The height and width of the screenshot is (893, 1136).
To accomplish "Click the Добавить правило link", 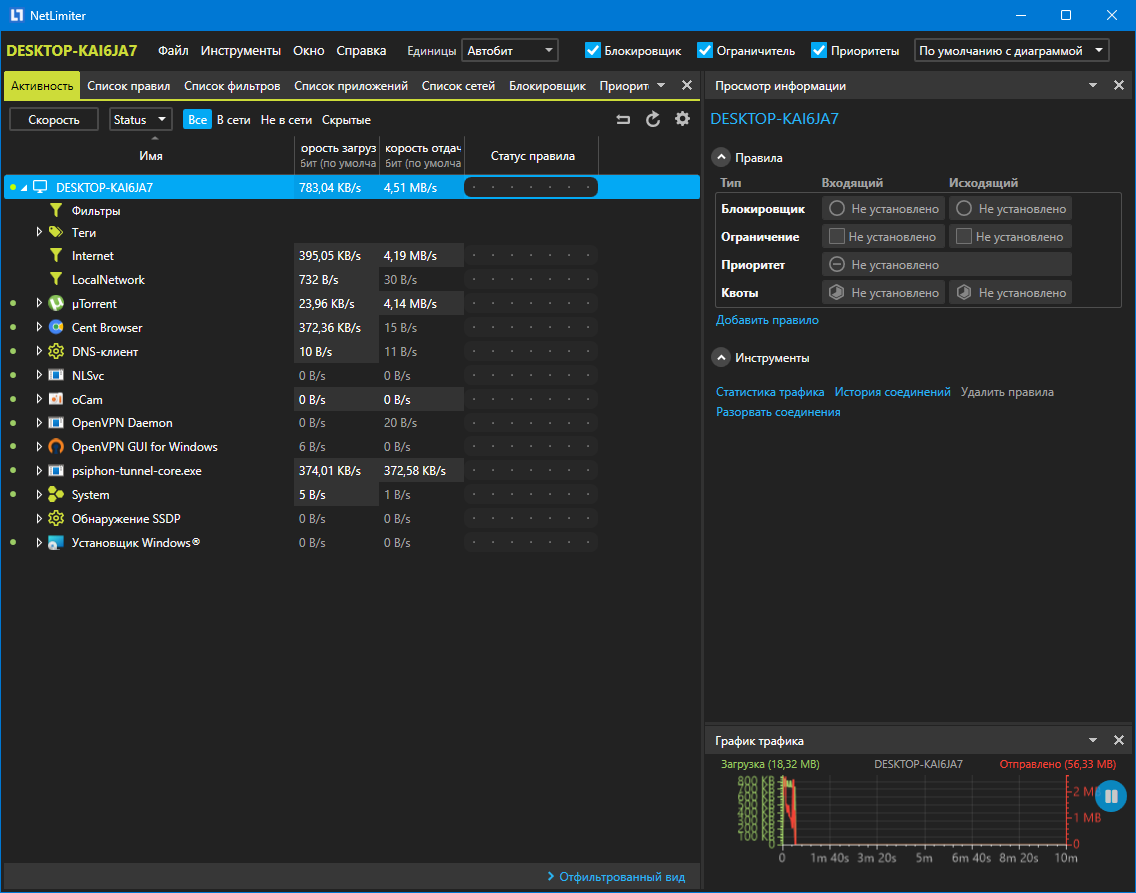I will coord(767,320).
